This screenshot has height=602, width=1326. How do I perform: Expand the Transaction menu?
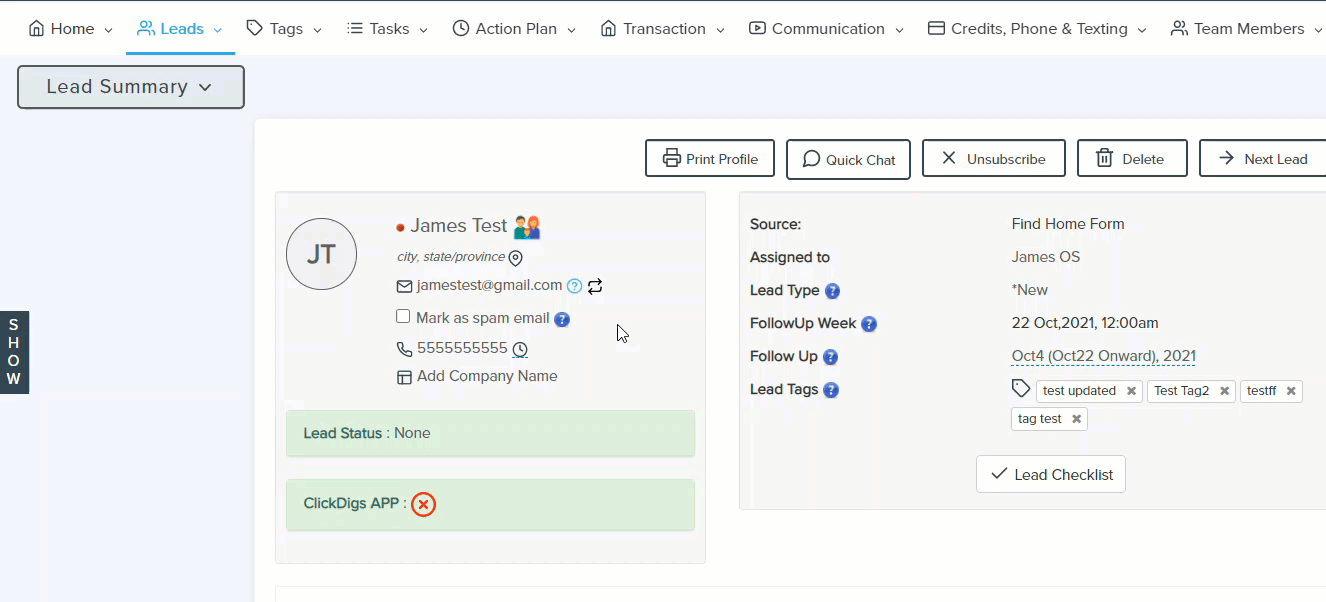pos(664,29)
